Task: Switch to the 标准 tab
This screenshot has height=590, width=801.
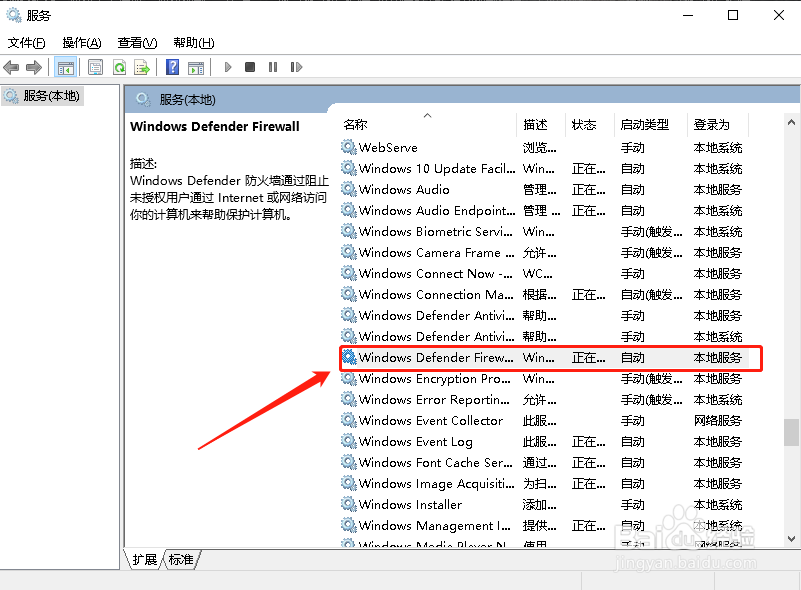Action: [x=178, y=561]
